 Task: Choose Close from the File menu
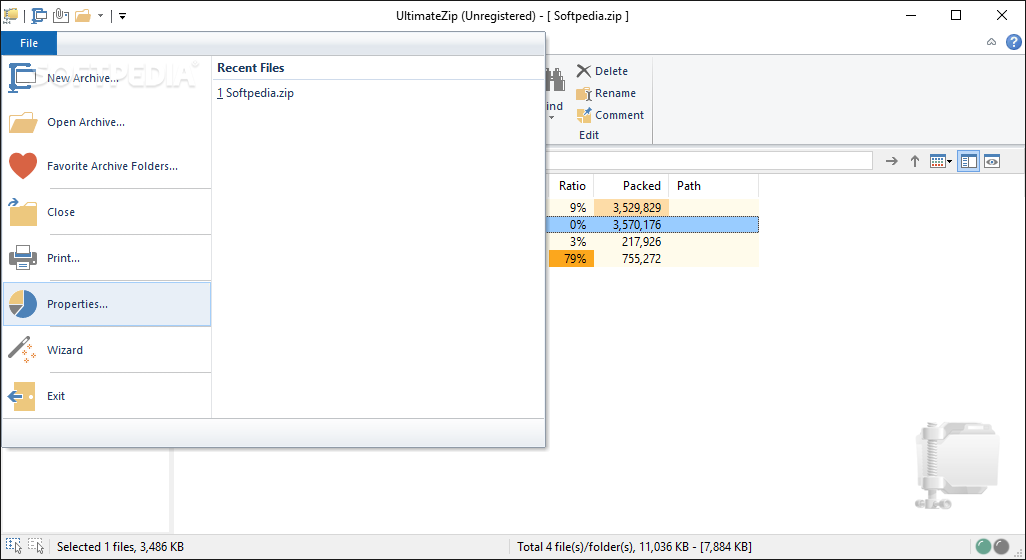[x=107, y=212]
